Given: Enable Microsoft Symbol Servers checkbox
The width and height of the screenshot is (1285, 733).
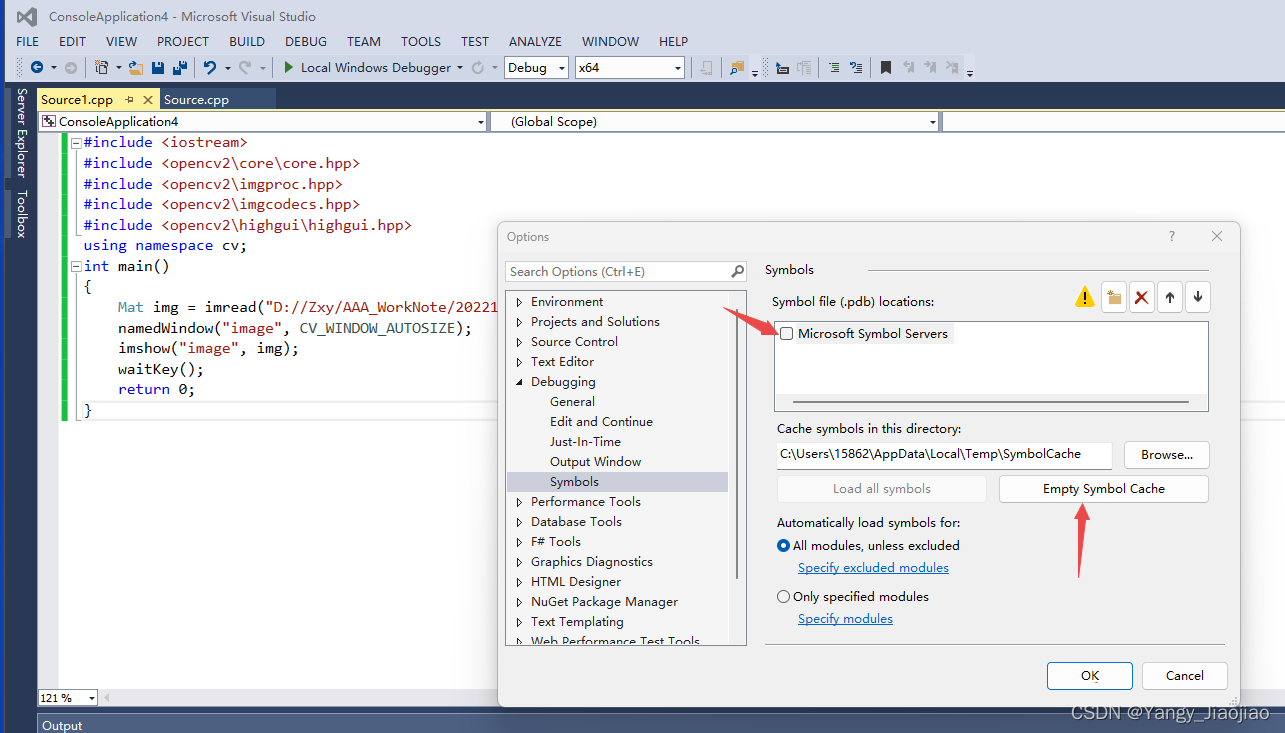Looking at the screenshot, I should pos(788,334).
